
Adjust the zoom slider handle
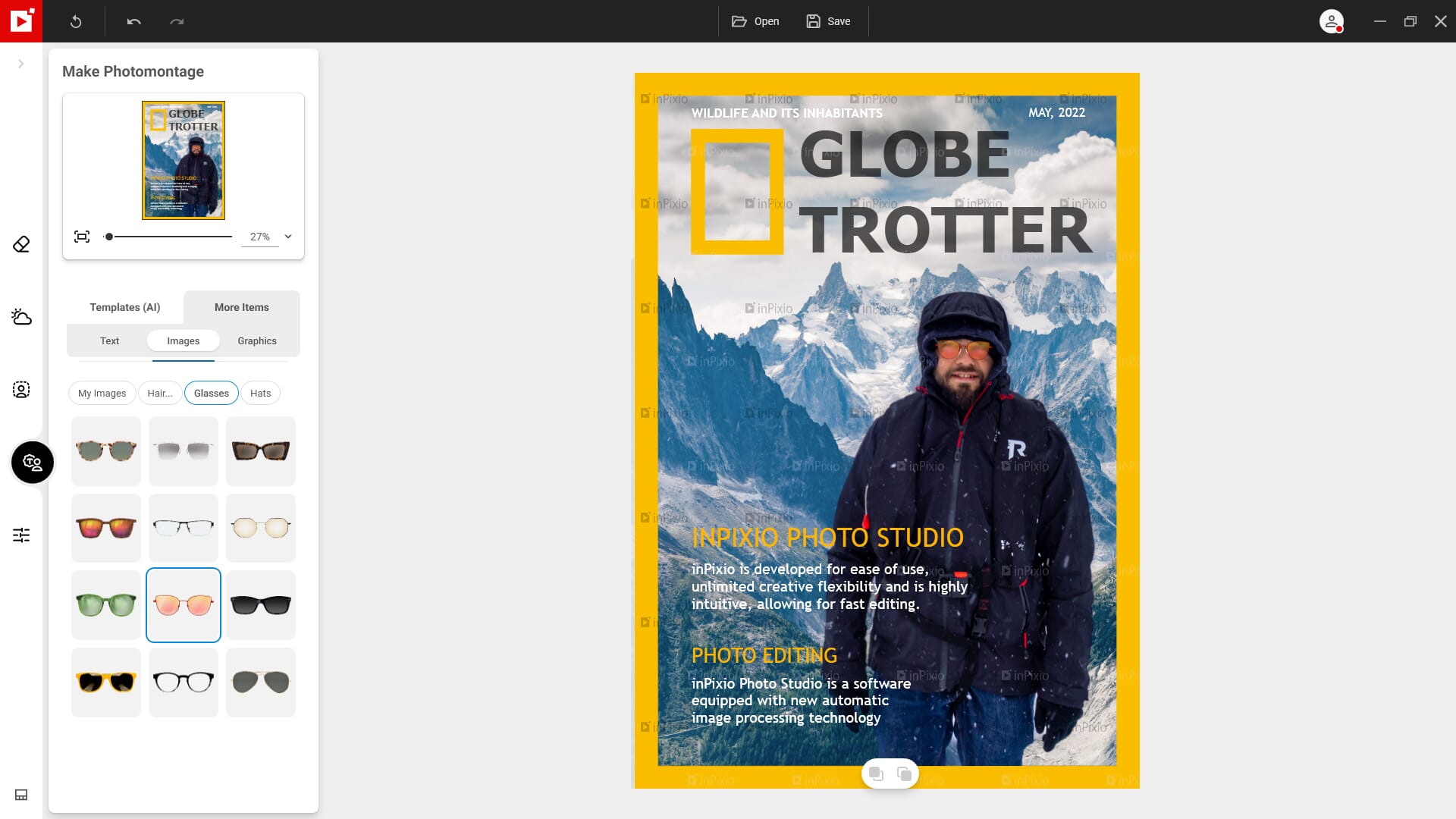click(109, 237)
